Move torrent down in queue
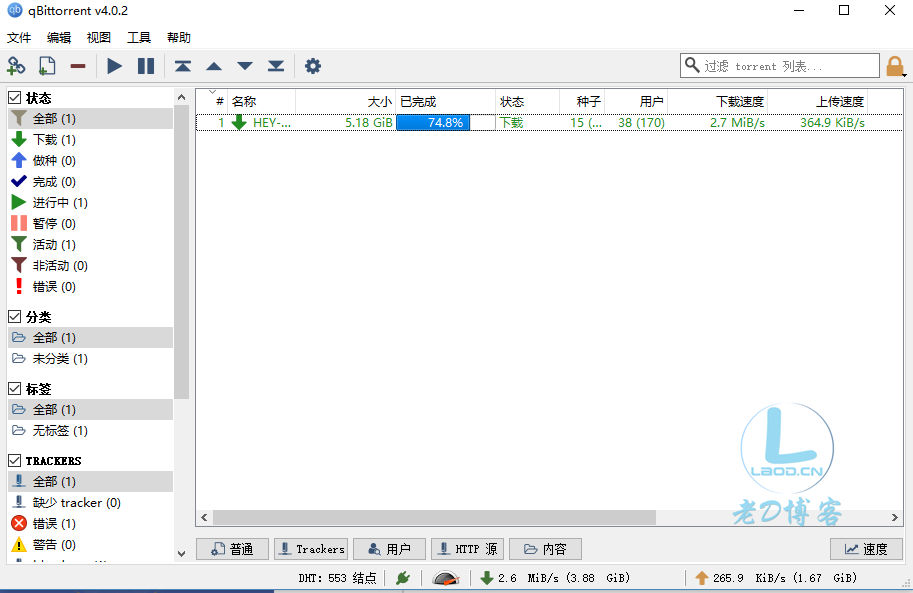This screenshot has width=913, height=593. (x=245, y=66)
